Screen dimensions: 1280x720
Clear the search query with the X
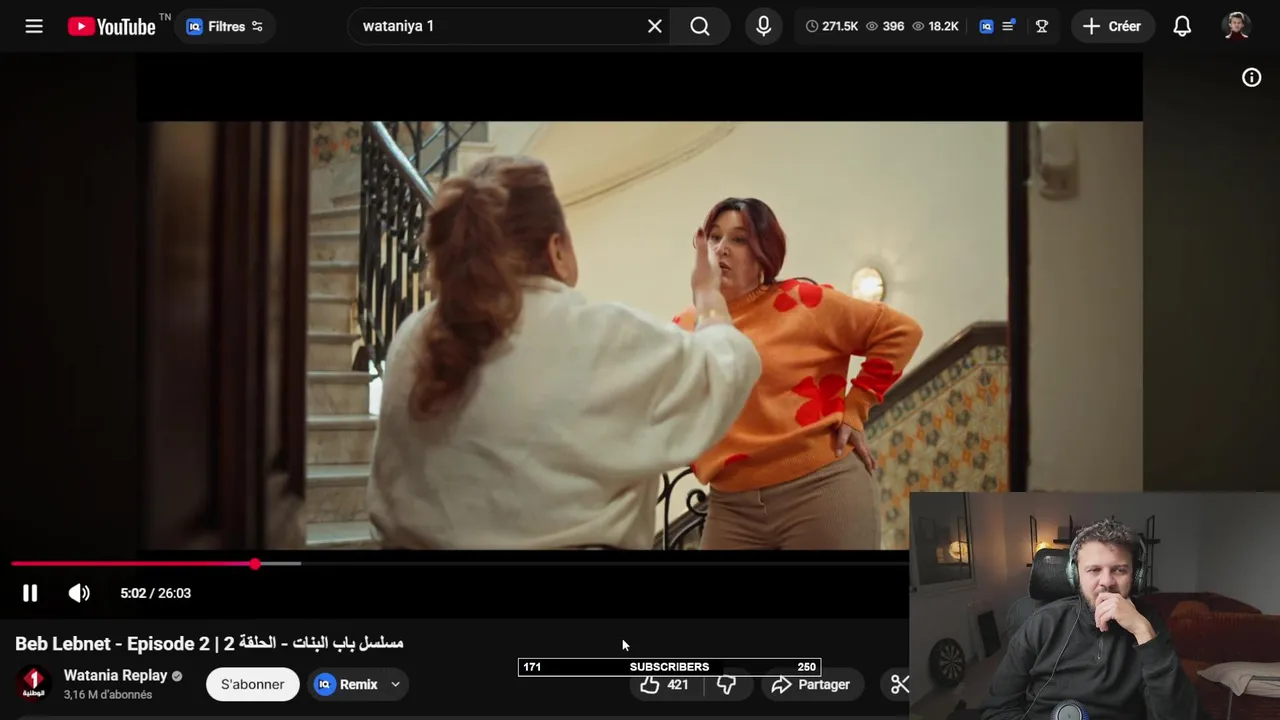tap(655, 26)
